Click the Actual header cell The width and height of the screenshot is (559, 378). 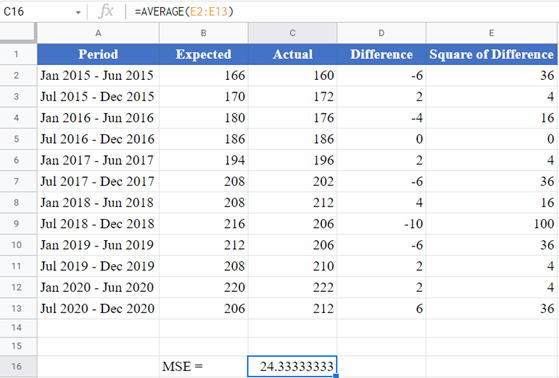(x=292, y=54)
